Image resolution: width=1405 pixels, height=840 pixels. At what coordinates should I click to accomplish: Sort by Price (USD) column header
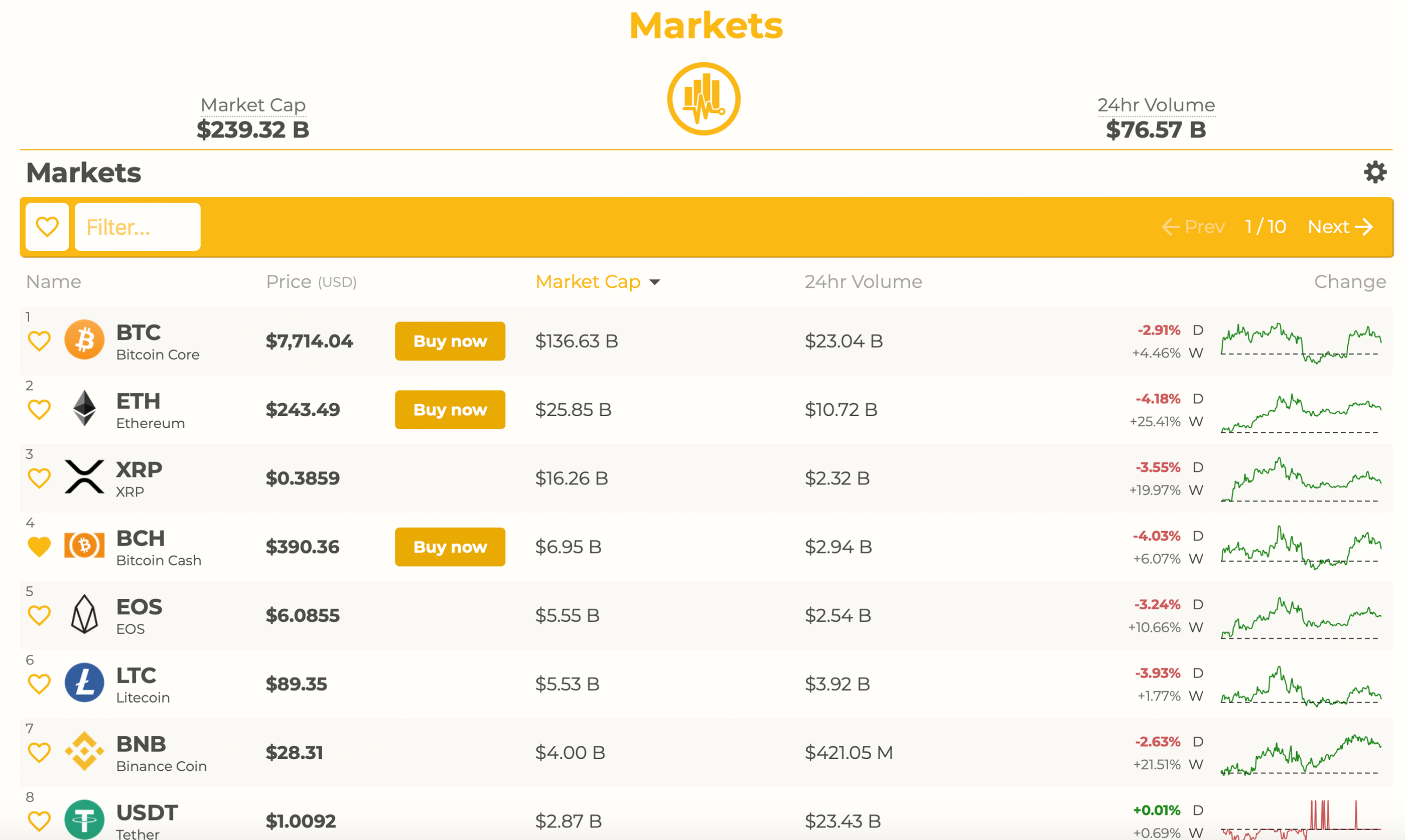pyautogui.click(x=312, y=282)
